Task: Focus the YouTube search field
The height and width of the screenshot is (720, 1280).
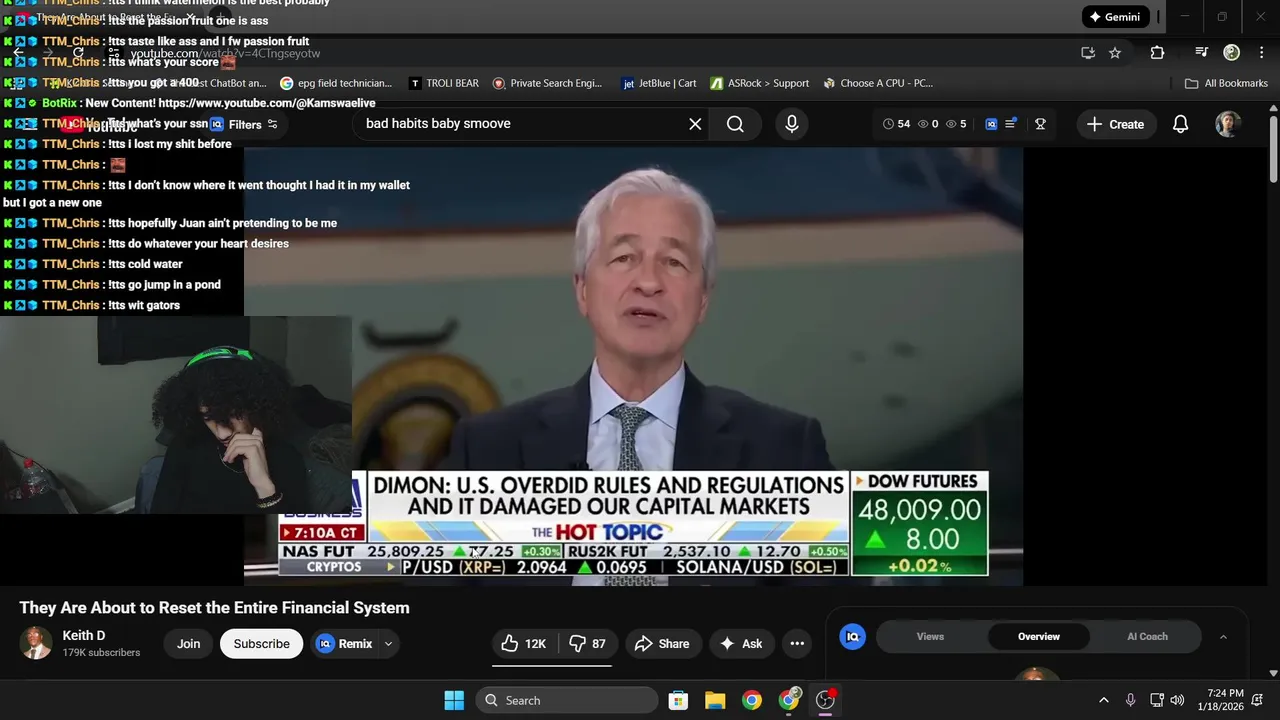Action: 520,124
